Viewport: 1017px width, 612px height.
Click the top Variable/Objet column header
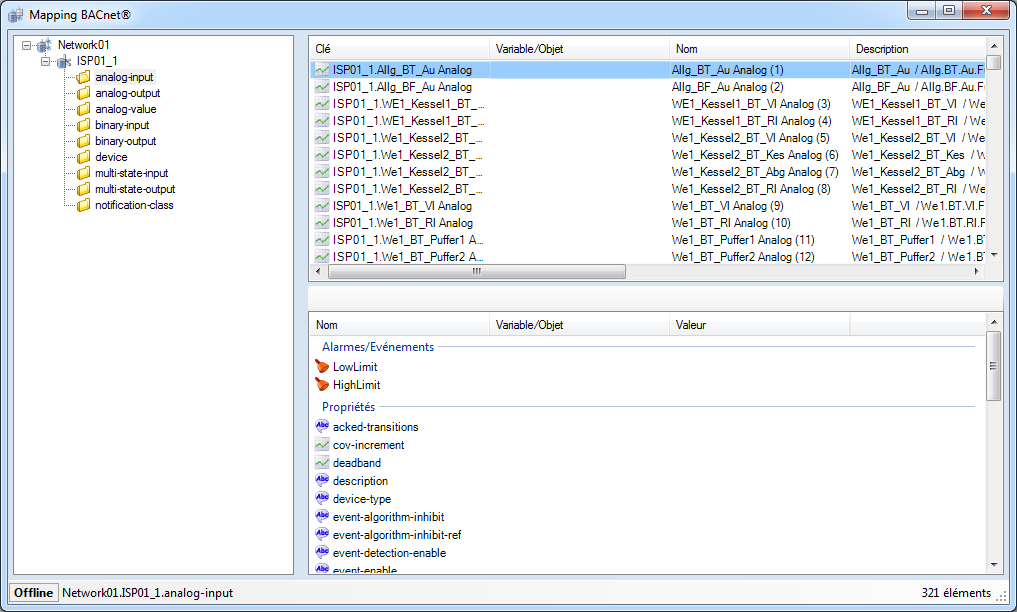579,49
